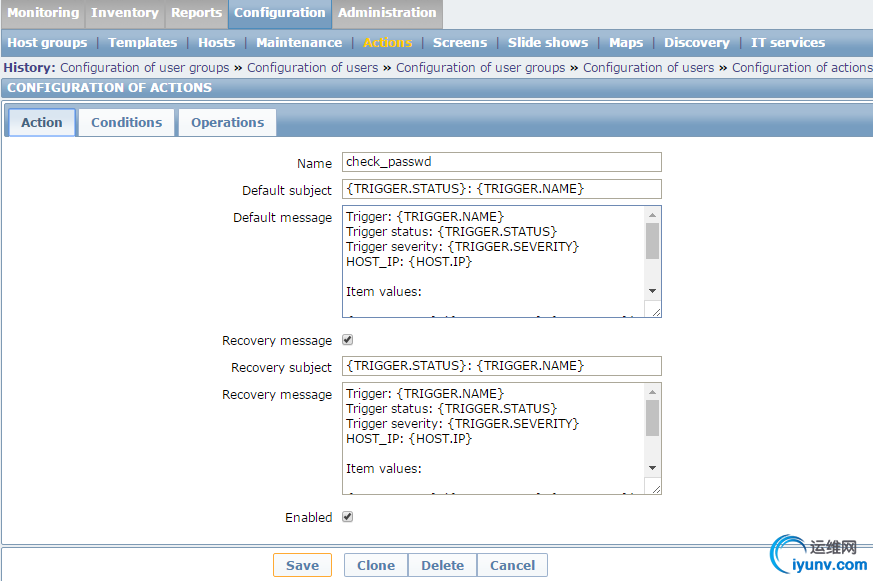Click 'Trigger severity' line in Default message
Viewport: 873px width, 581px height.
462,247
